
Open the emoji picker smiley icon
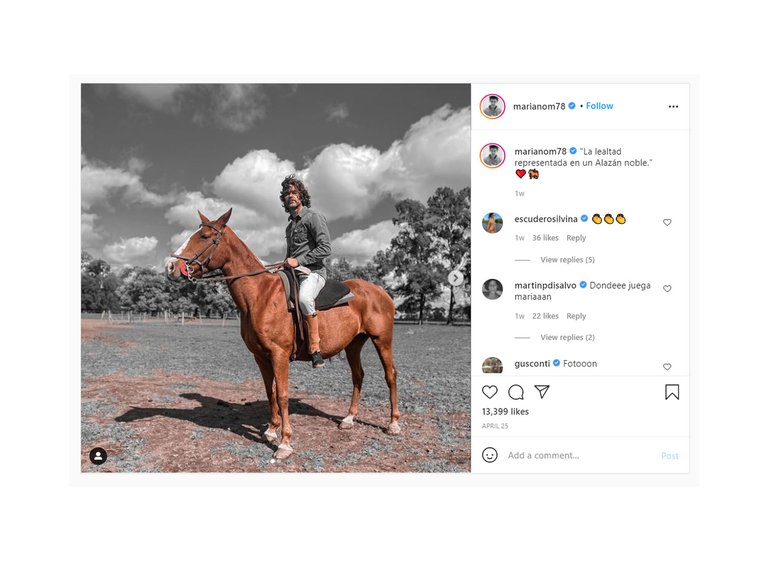490,455
